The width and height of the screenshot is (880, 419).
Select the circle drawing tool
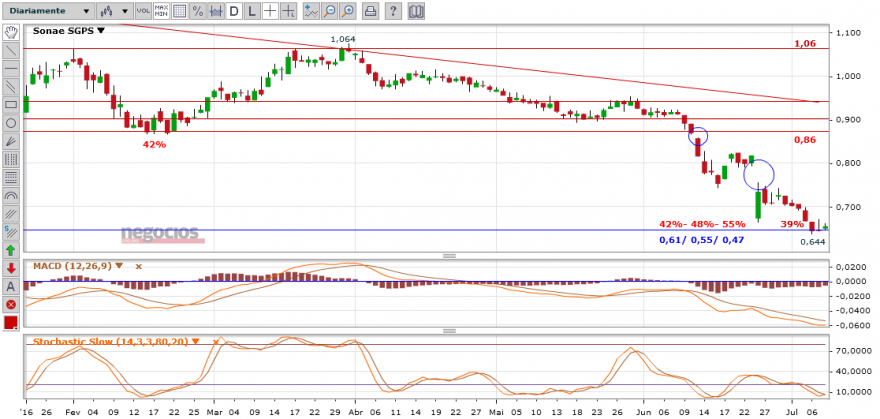(11, 123)
